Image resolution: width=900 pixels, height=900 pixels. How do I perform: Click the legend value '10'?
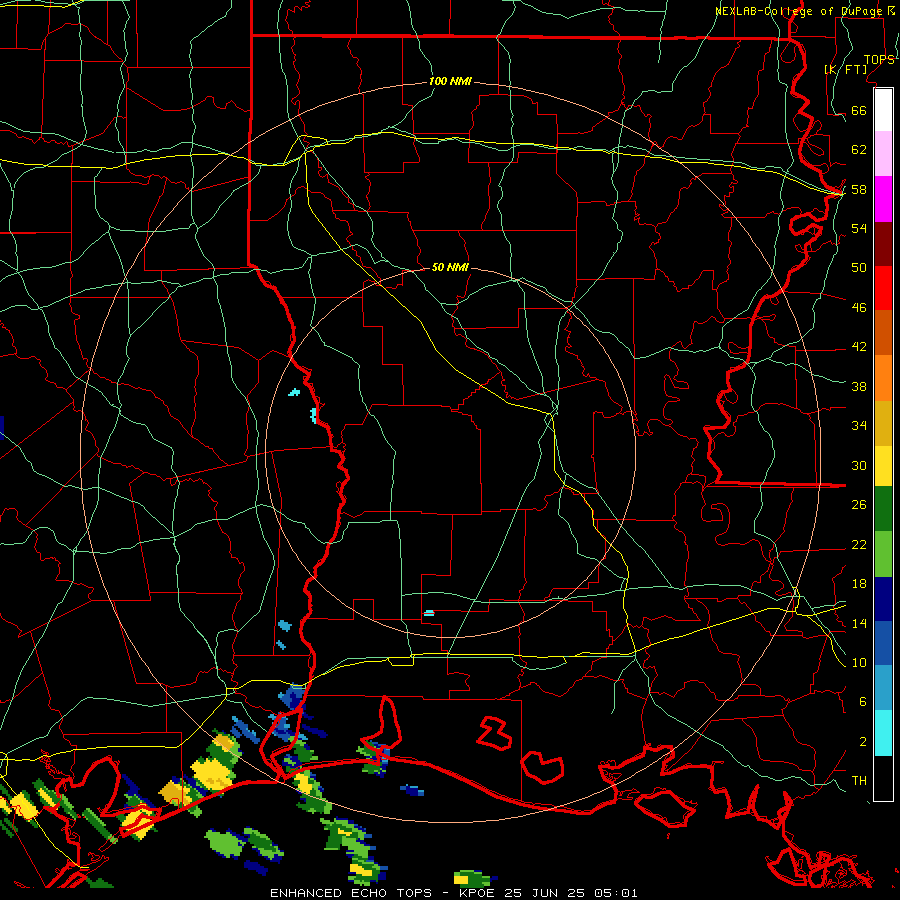(x=859, y=663)
